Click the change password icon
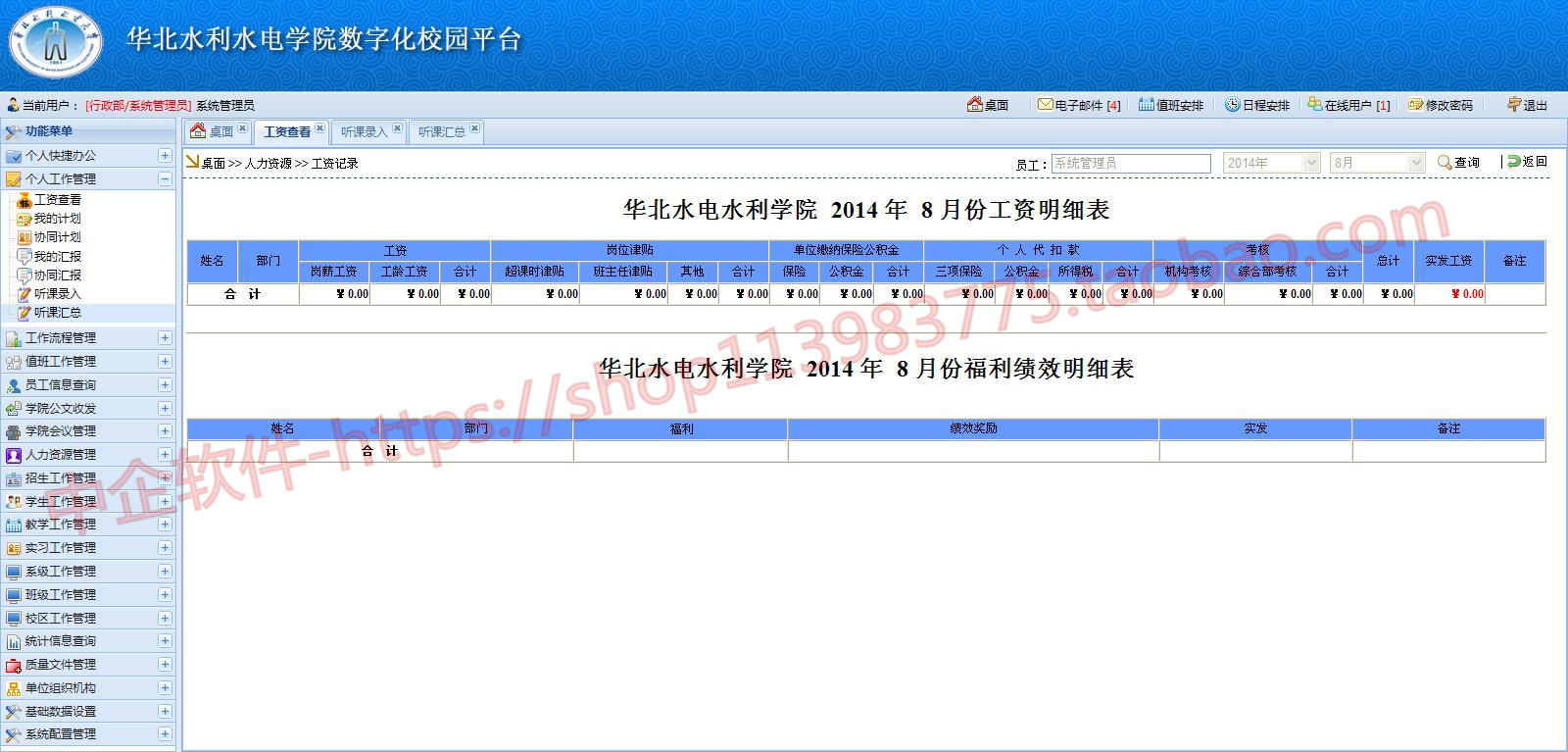The image size is (1568, 752). click(x=1415, y=104)
